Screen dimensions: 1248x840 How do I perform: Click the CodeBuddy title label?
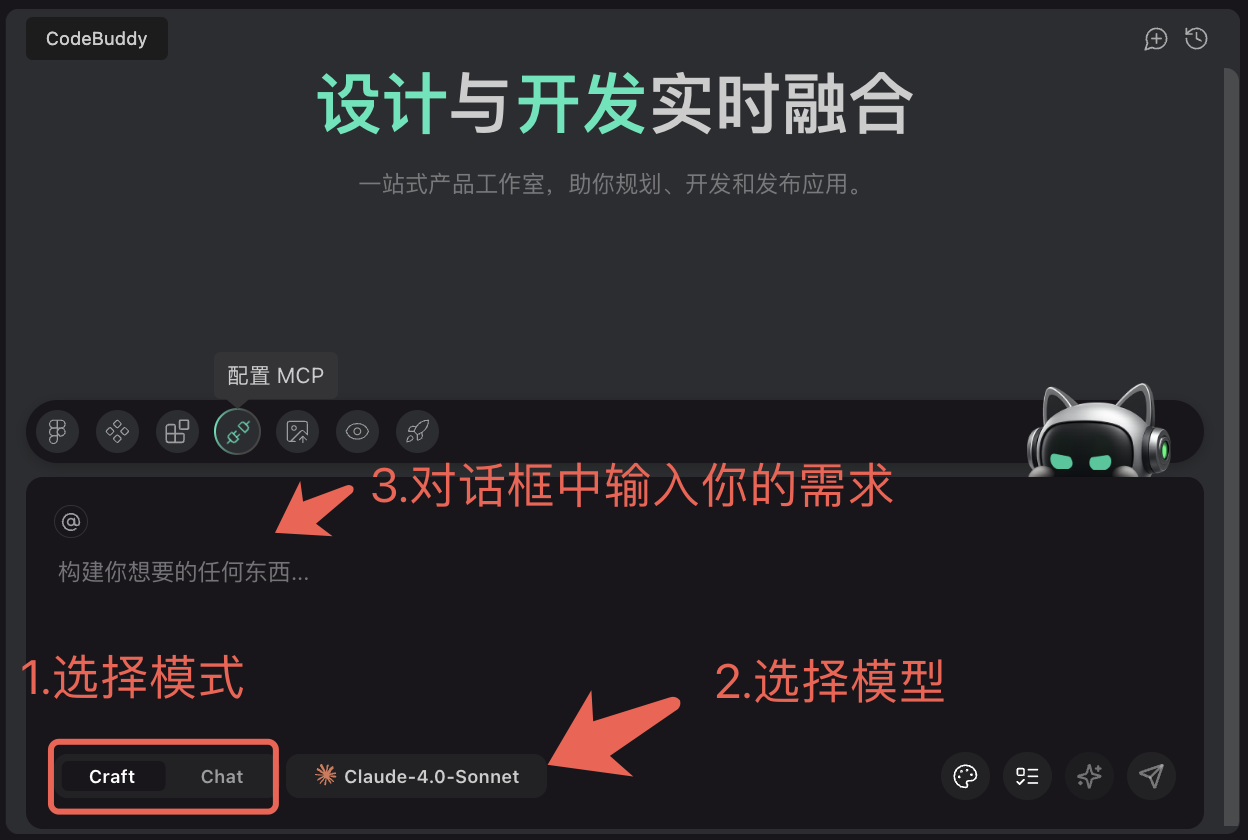(97, 39)
